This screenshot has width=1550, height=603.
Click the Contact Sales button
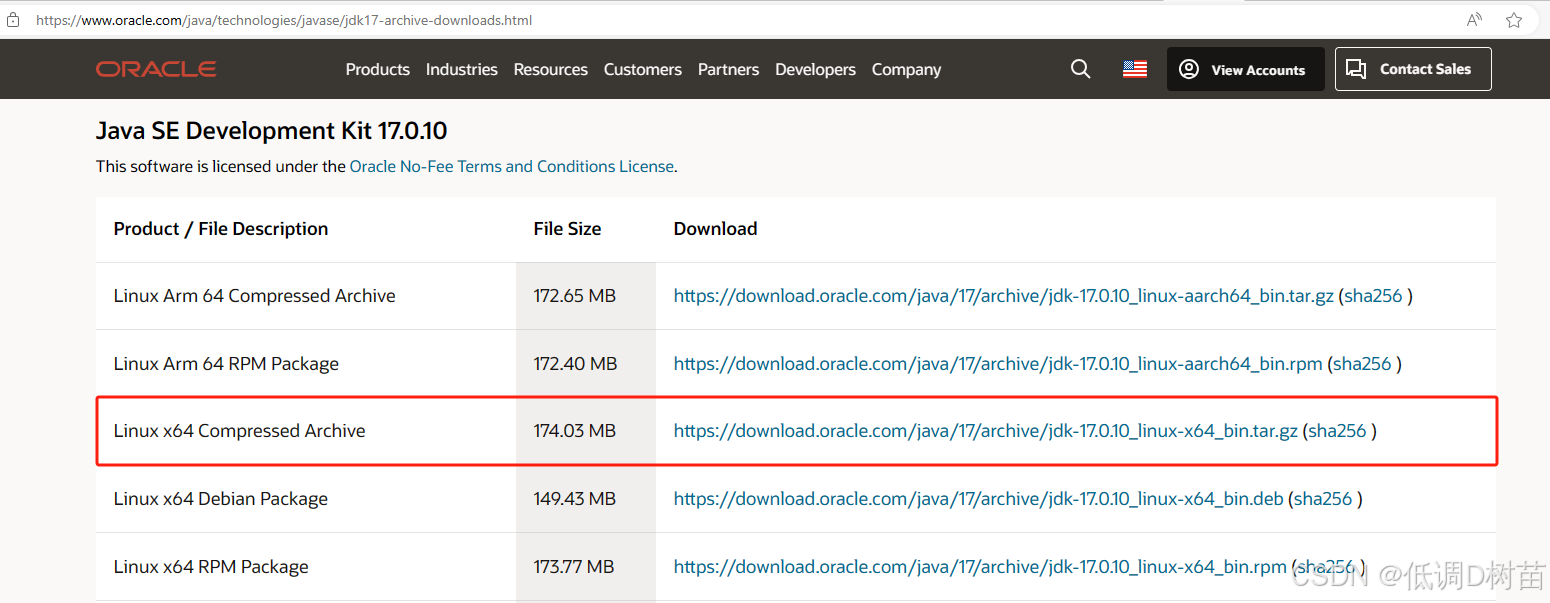click(1413, 69)
